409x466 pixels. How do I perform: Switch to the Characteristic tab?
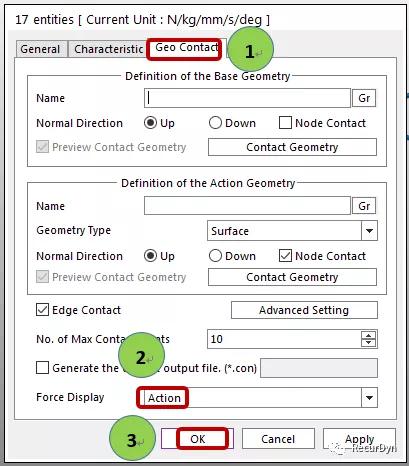[109, 49]
